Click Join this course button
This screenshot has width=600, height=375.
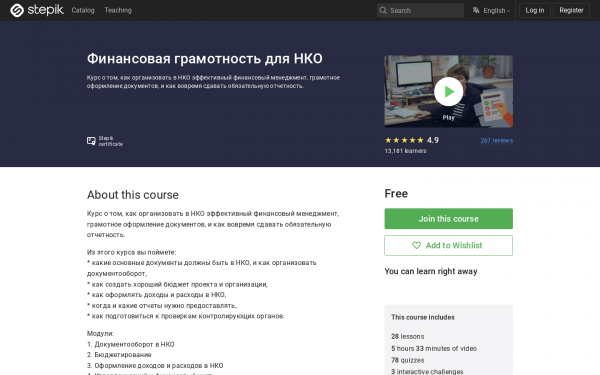448,218
